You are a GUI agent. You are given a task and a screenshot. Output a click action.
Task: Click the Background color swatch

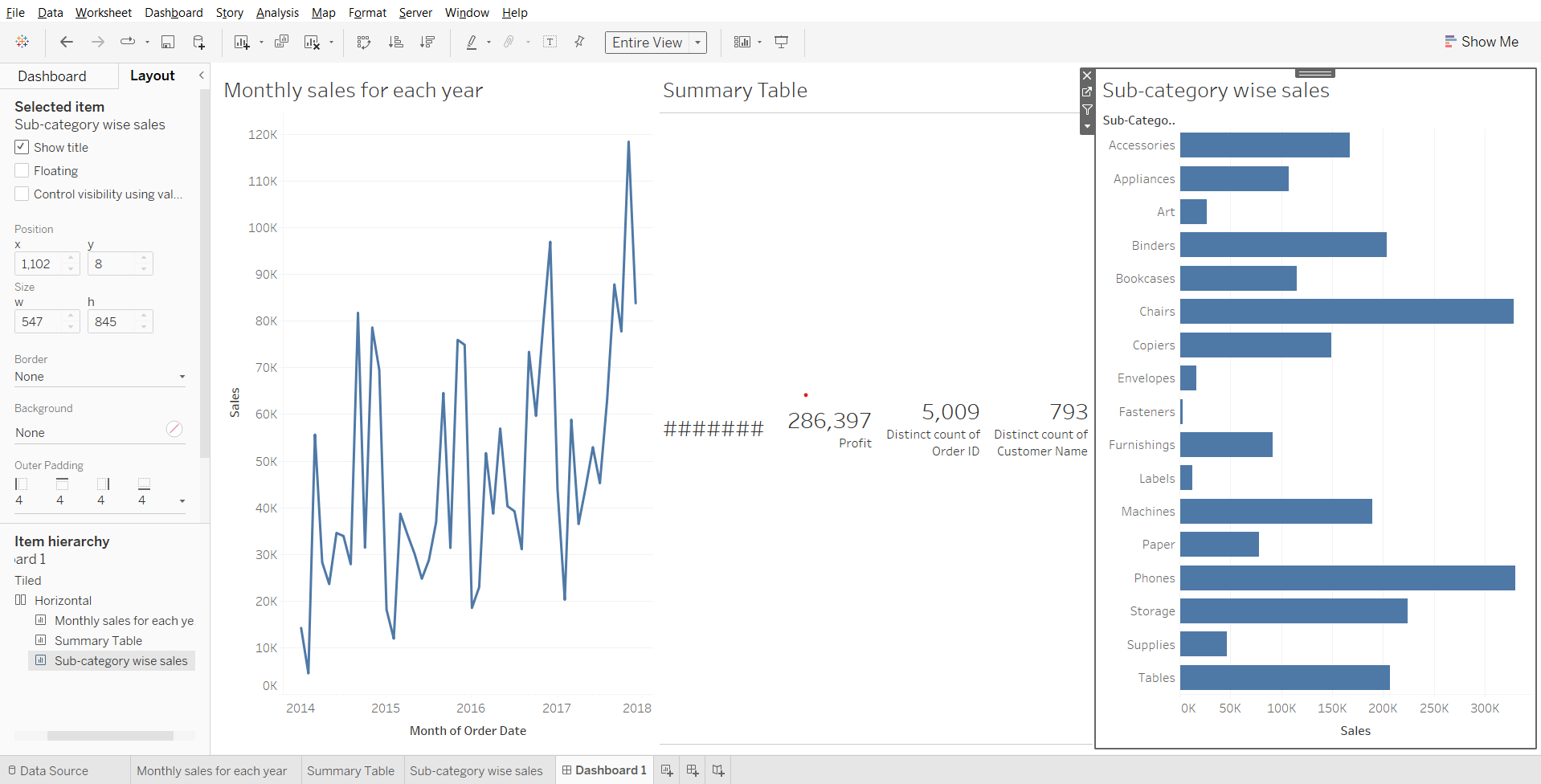[174, 429]
